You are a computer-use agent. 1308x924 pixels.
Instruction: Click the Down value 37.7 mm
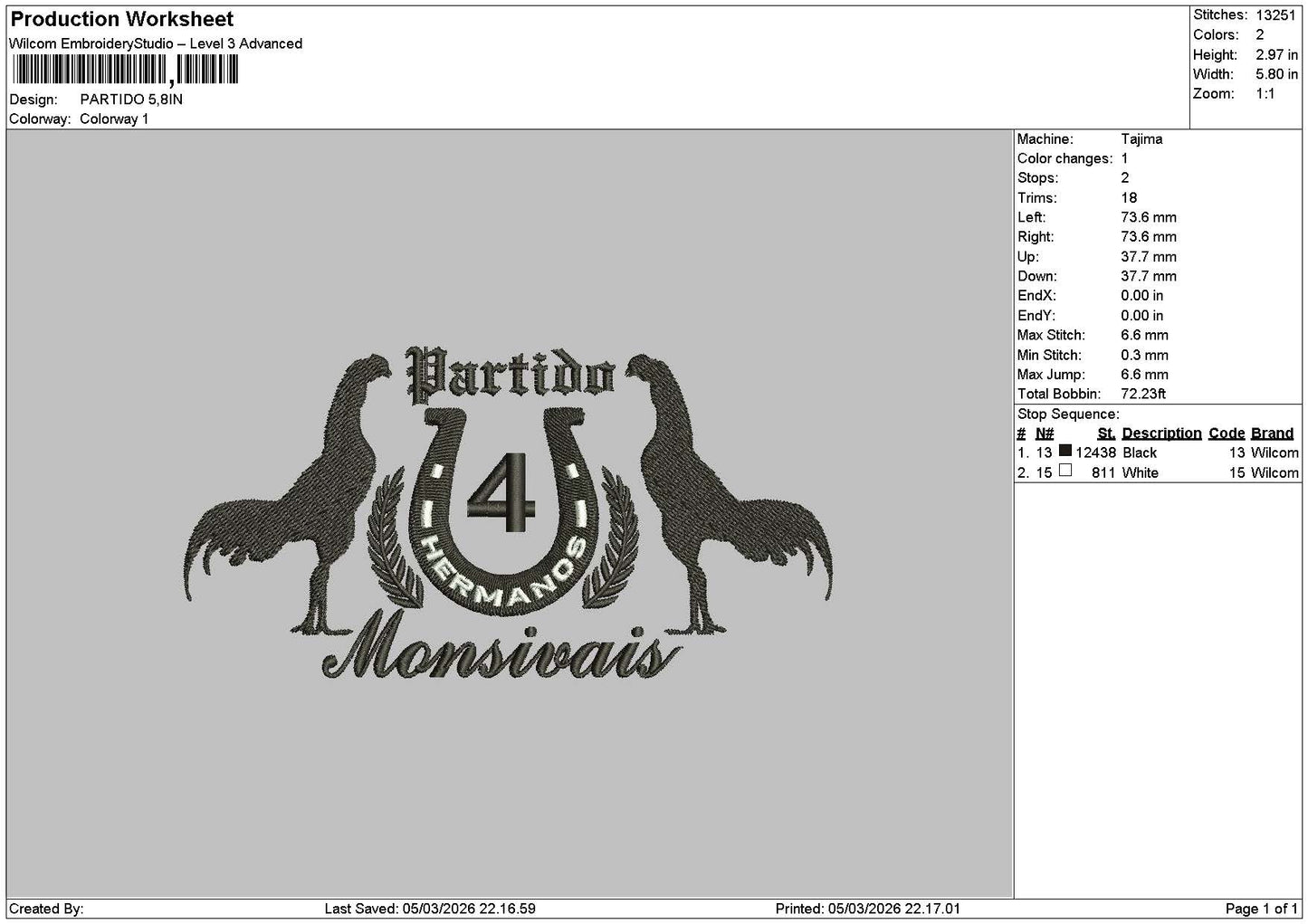point(1149,276)
